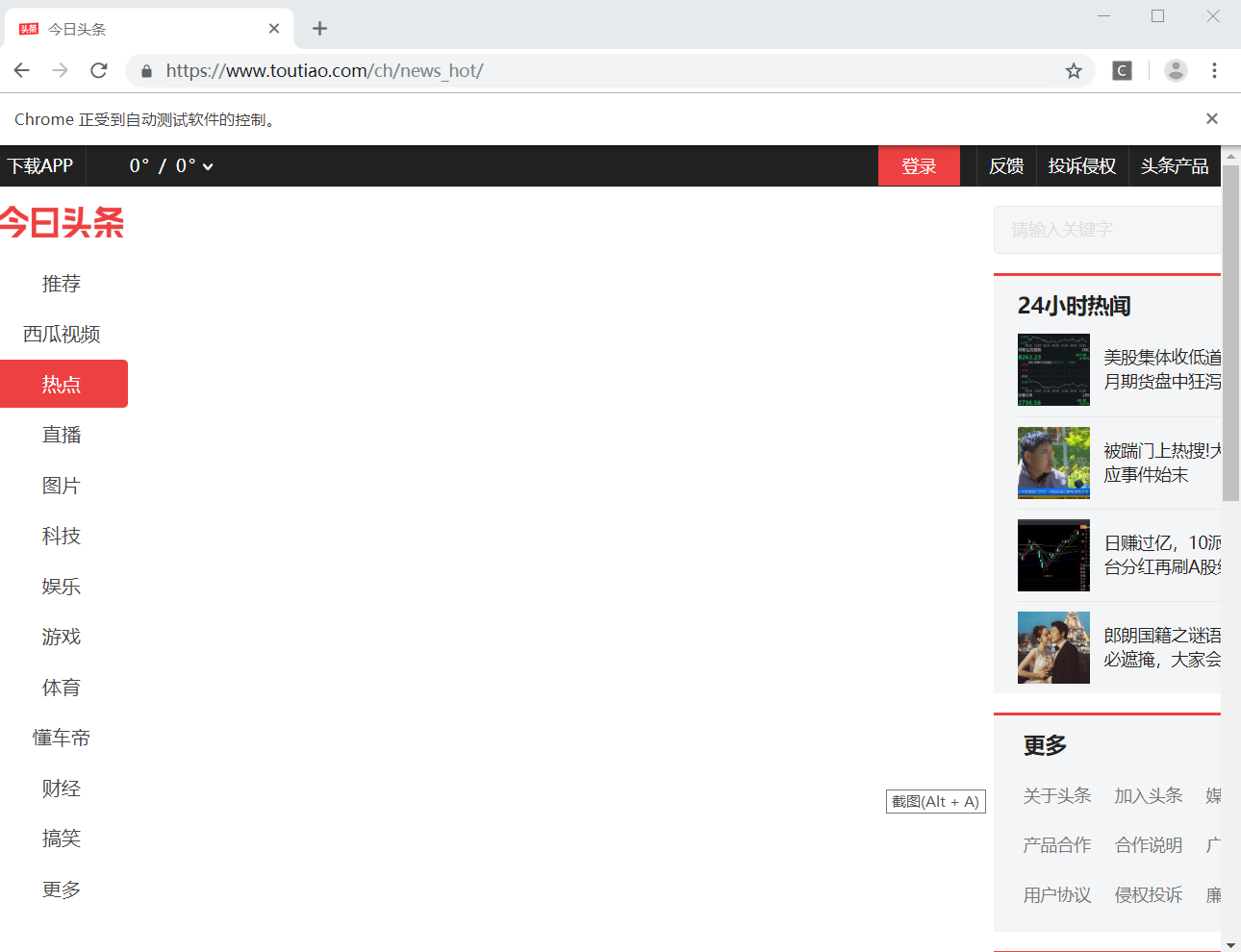Click the browser forward arrow
Image resolution: width=1241 pixels, height=952 pixels.
click(61, 70)
